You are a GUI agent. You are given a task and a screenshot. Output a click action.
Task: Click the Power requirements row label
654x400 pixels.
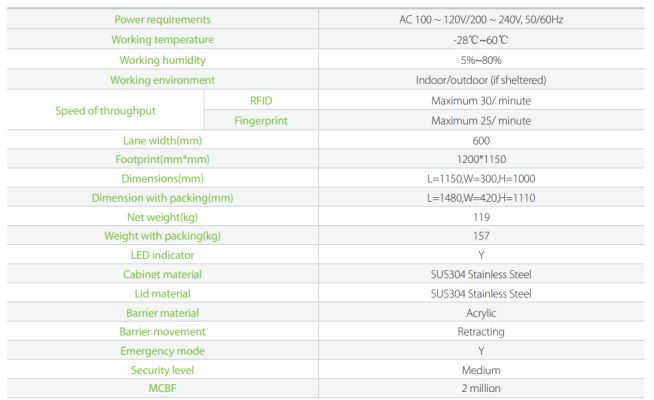(162, 20)
